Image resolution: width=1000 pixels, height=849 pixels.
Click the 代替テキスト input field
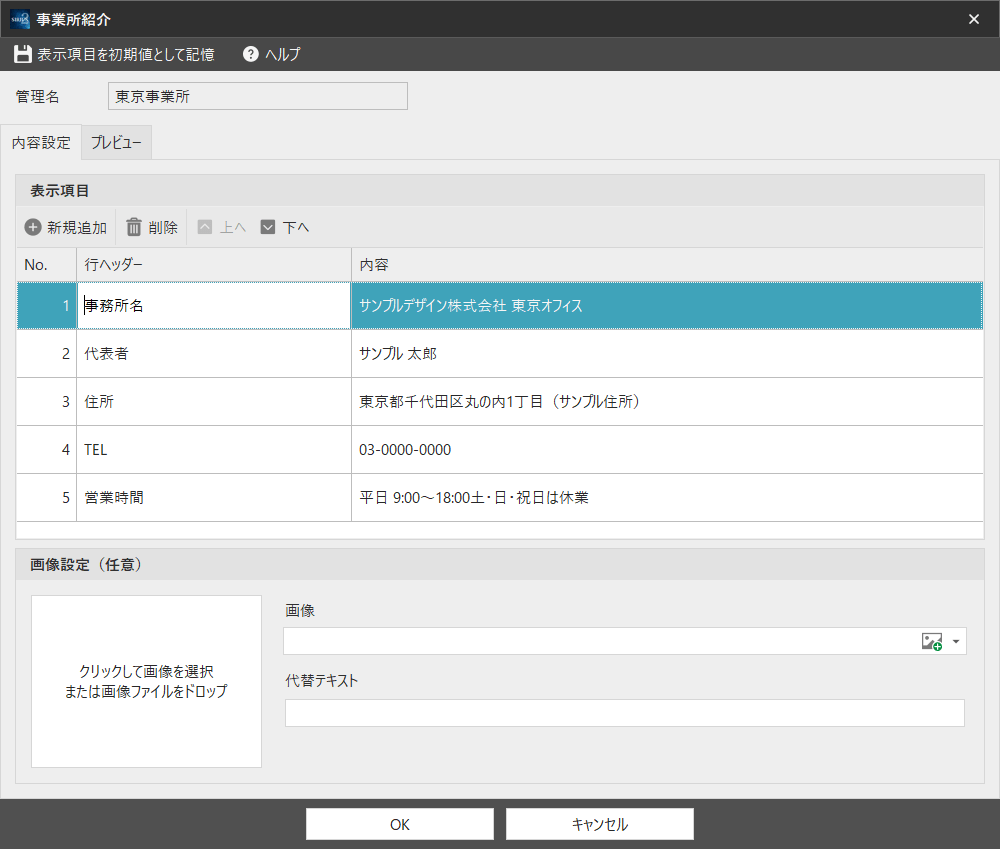[624, 713]
